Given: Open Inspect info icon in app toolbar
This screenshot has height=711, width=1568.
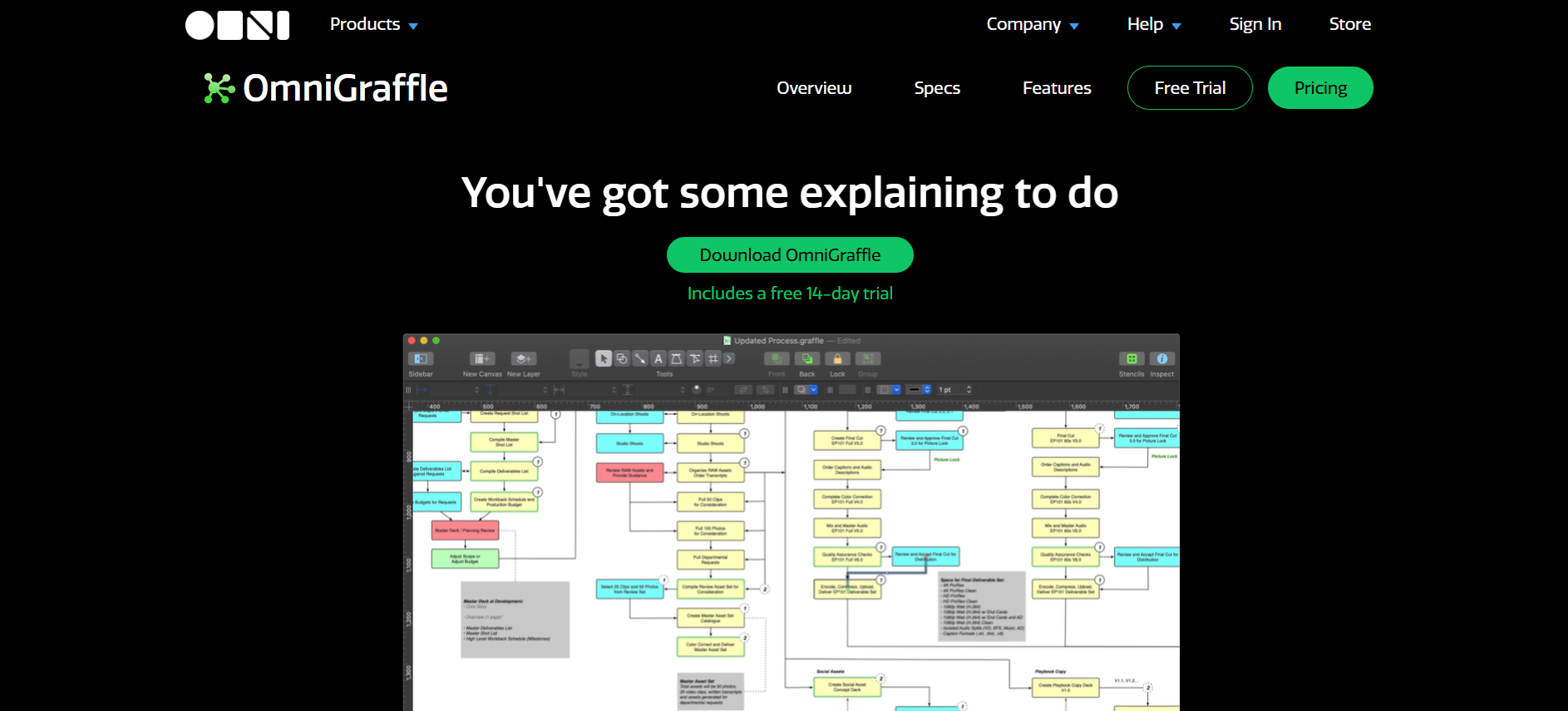Looking at the screenshot, I should (1162, 358).
